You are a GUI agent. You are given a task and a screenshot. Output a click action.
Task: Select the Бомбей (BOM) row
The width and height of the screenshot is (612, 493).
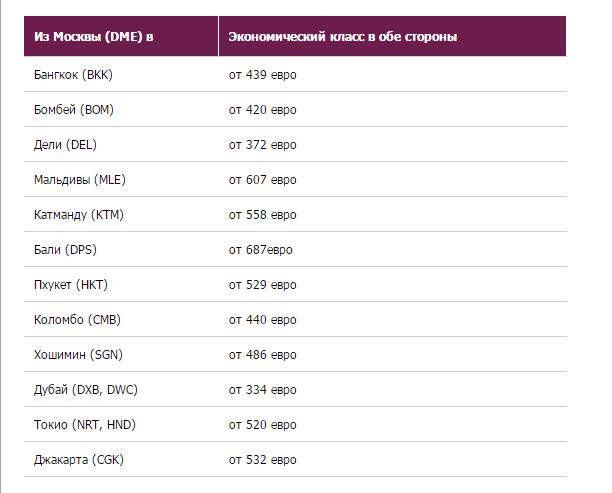[x=295, y=110]
